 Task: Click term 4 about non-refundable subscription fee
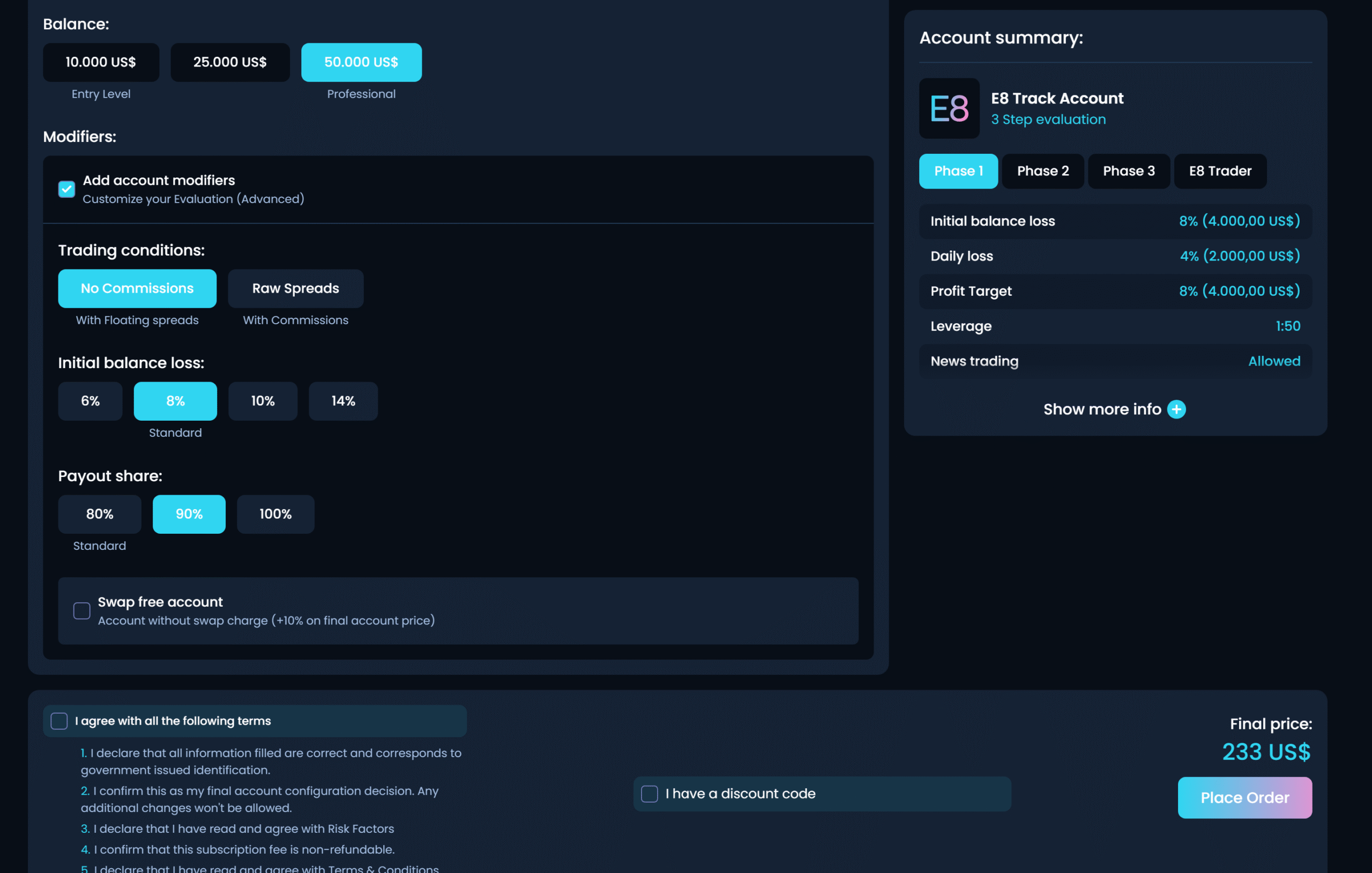(x=237, y=849)
